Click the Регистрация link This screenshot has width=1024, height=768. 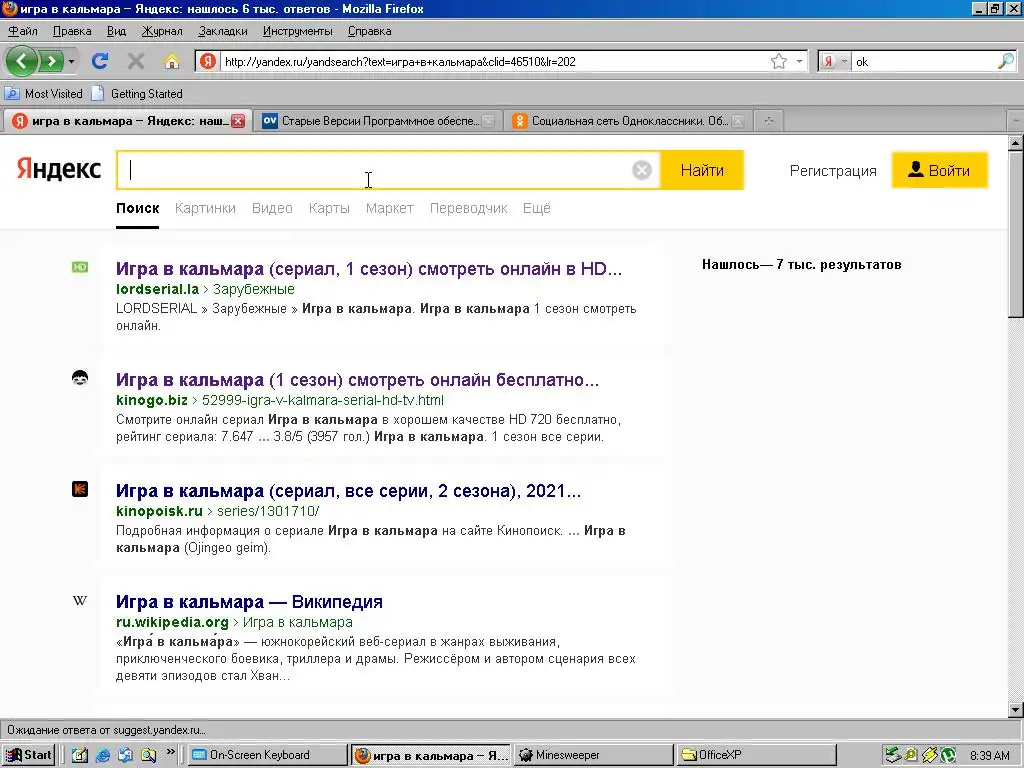point(833,171)
